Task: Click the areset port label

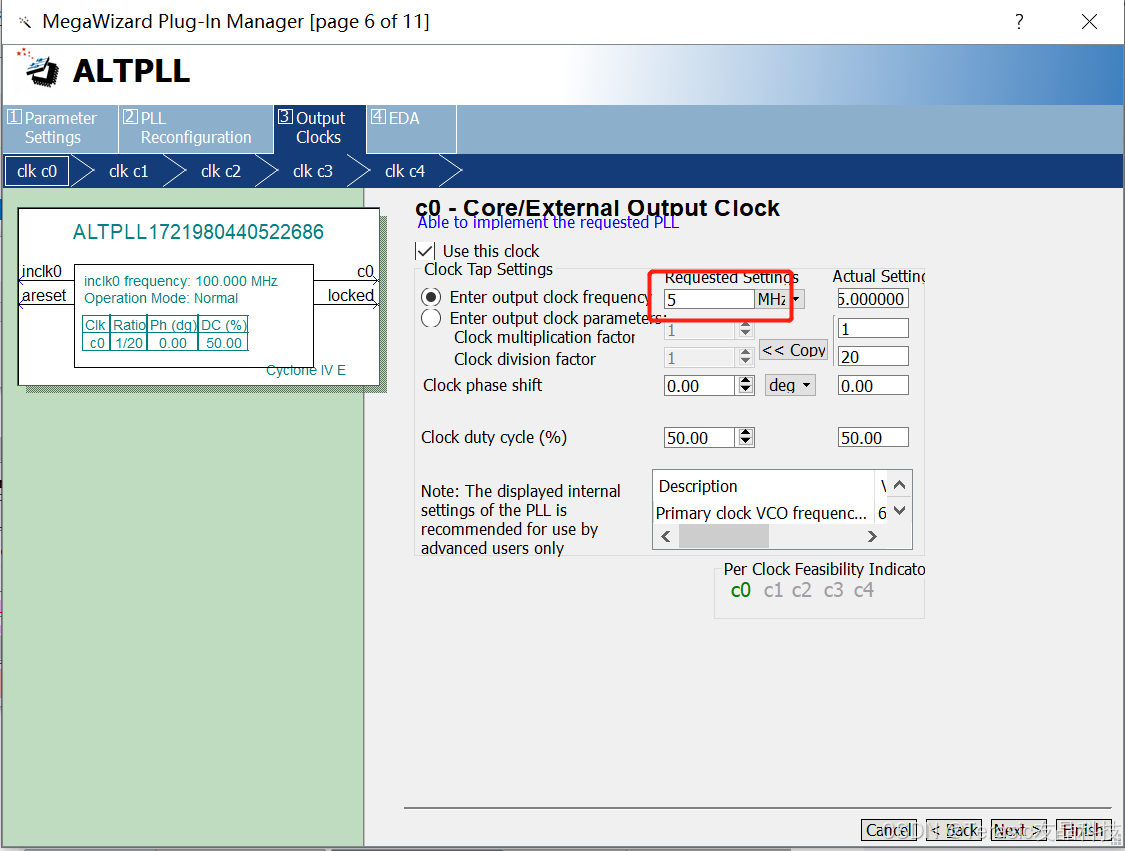Action: point(44,295)
